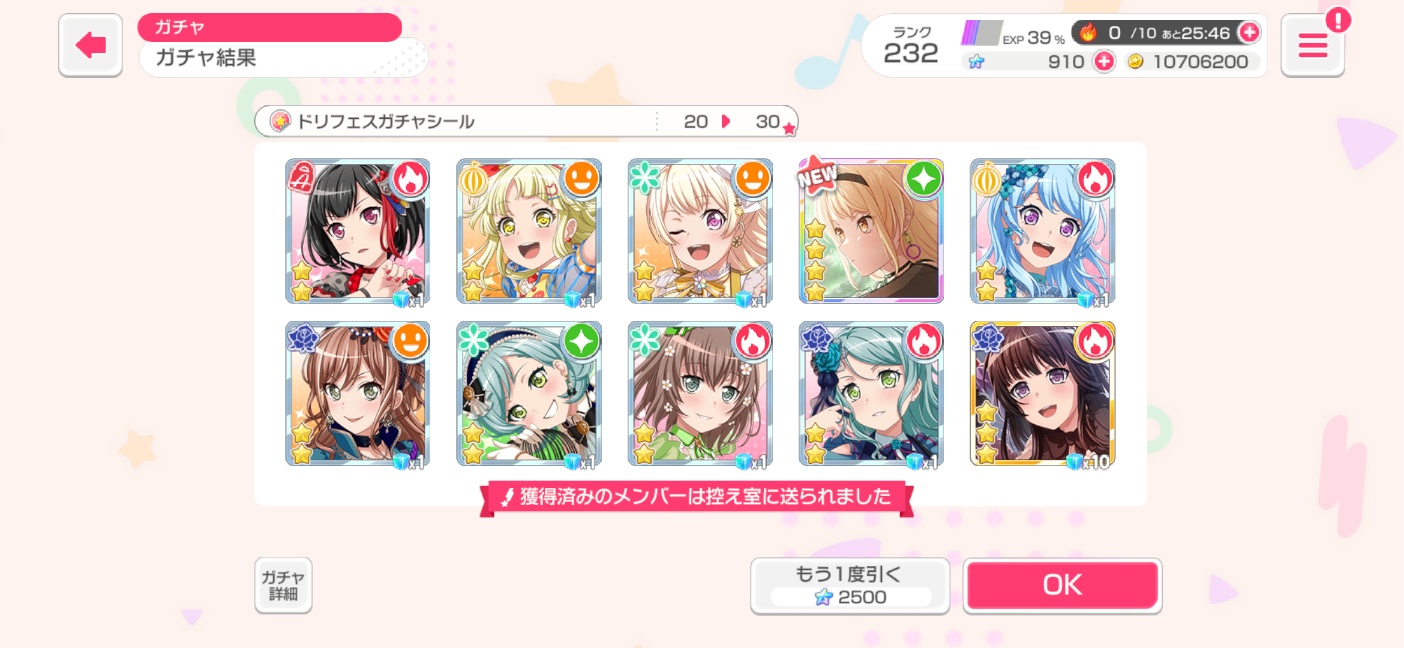Tap the Dream Fes gacha sticker icon
This screenshot has width=1404, height=648.
click(280, 121)
